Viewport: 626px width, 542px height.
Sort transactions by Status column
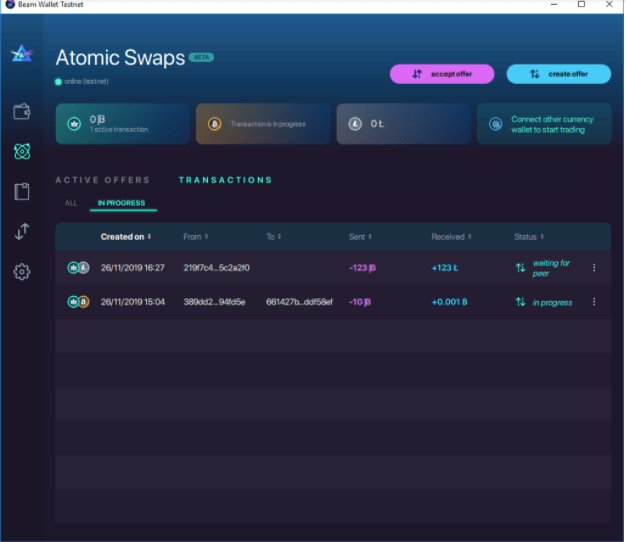click(x=527, y=237)
